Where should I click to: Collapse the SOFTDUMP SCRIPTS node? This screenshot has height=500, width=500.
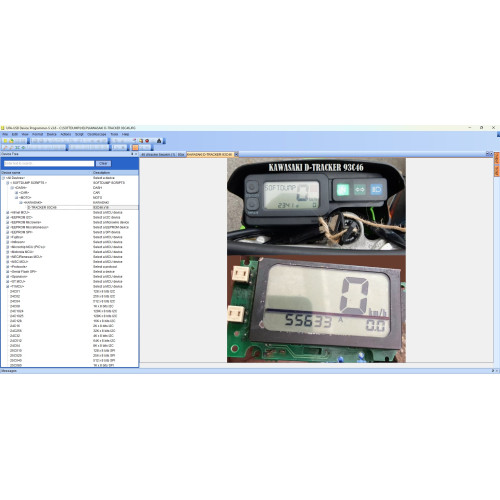pos(8,183)
